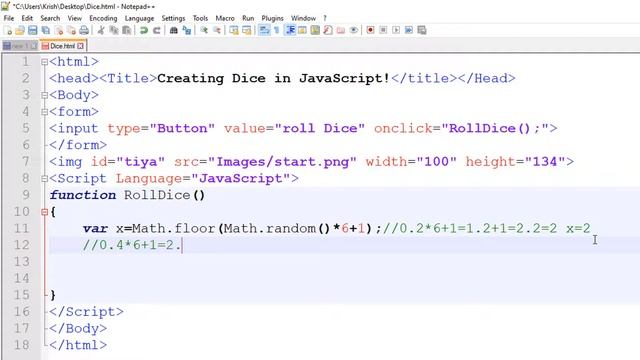
Task: Click title text "Creating Dice in JavaScript!"
Action: click(x=273, y=78)
